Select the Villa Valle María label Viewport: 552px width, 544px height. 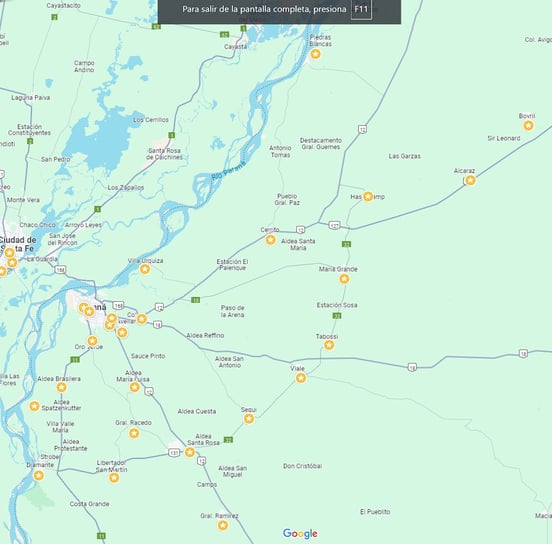60,427
